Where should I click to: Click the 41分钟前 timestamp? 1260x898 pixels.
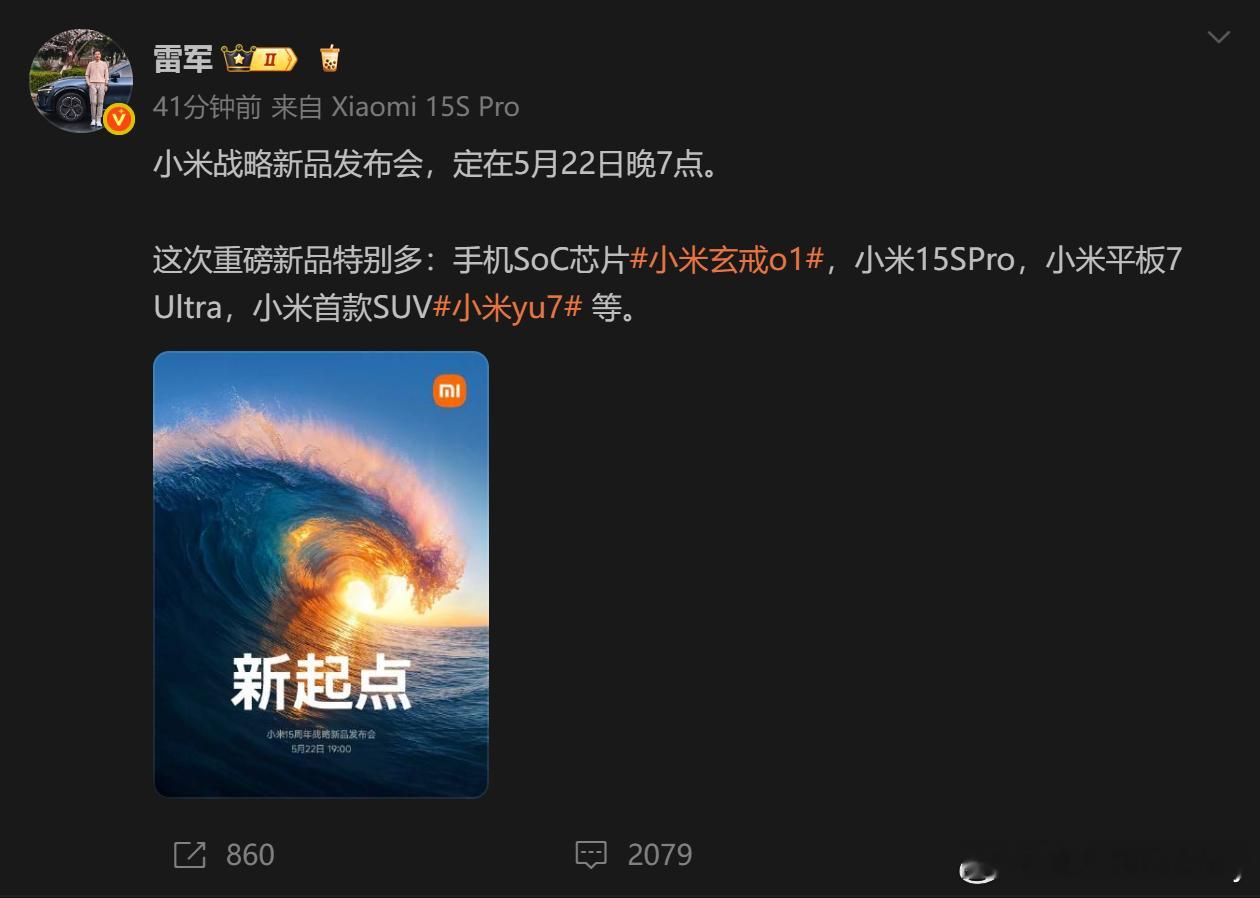207,107
